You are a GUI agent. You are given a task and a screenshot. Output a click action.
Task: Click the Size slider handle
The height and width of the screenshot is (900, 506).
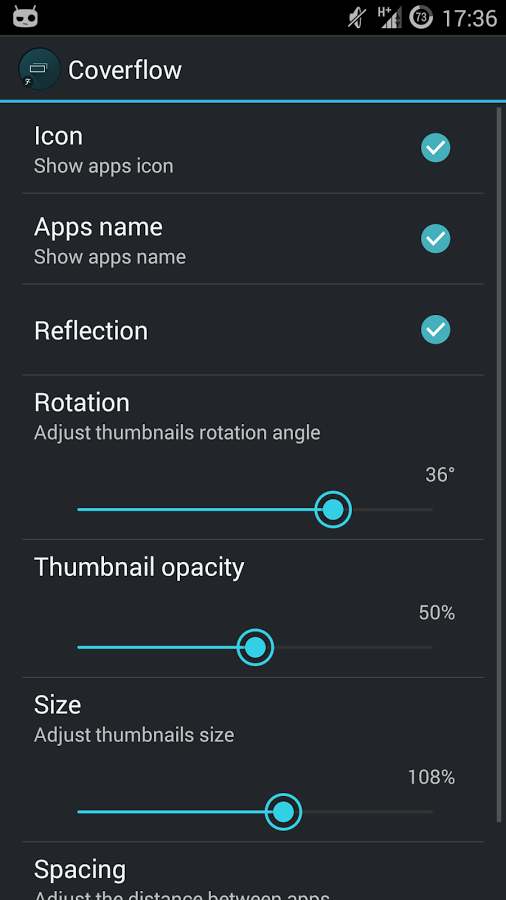tap(283, 812)
